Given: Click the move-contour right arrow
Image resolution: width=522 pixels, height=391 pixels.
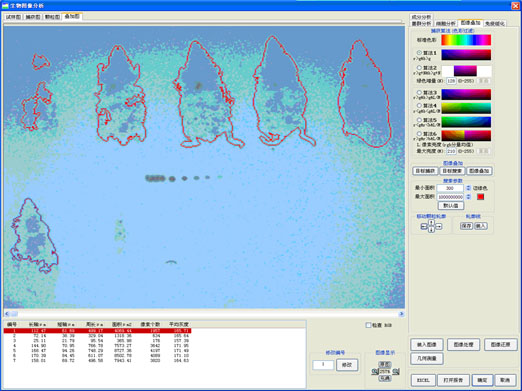Looking at the screenshot, I should pos(439,226).
